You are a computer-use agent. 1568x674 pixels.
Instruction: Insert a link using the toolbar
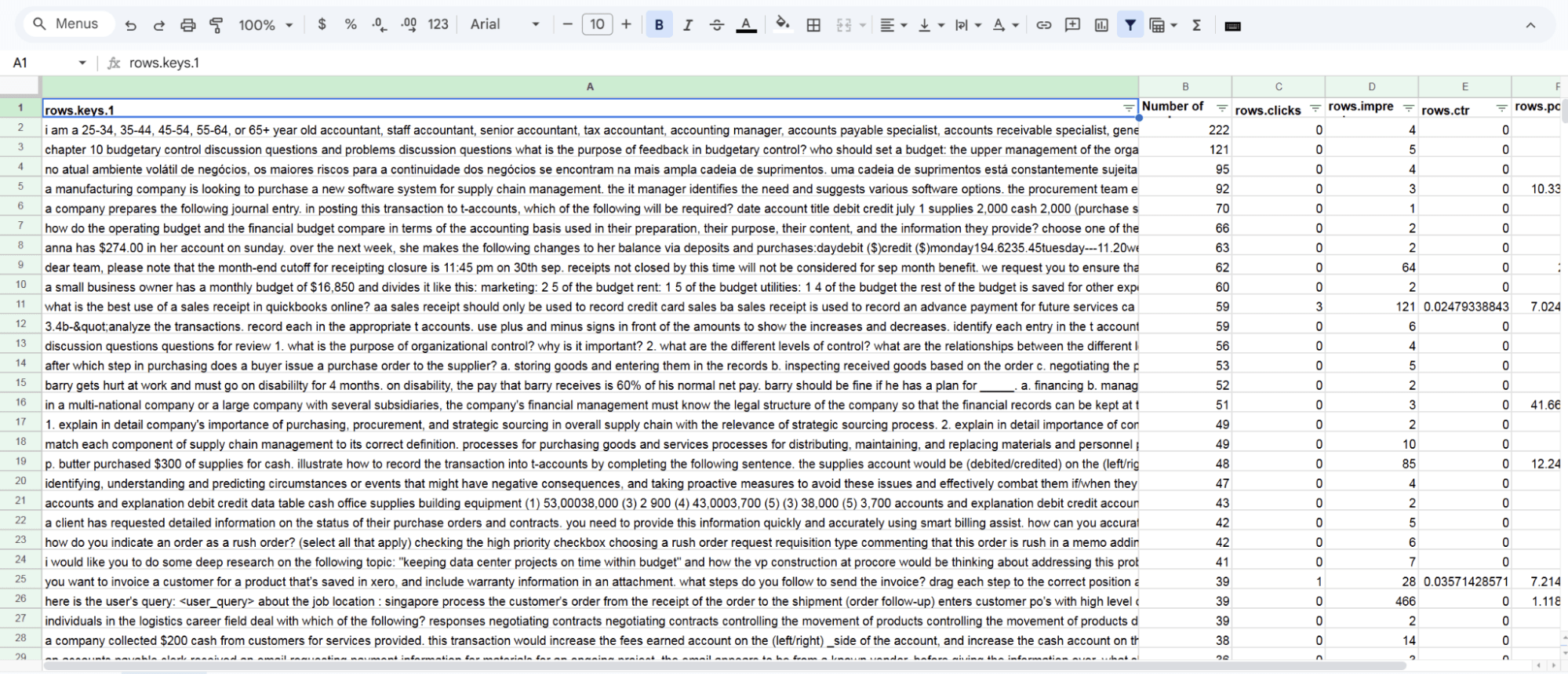click(1043, 25)
